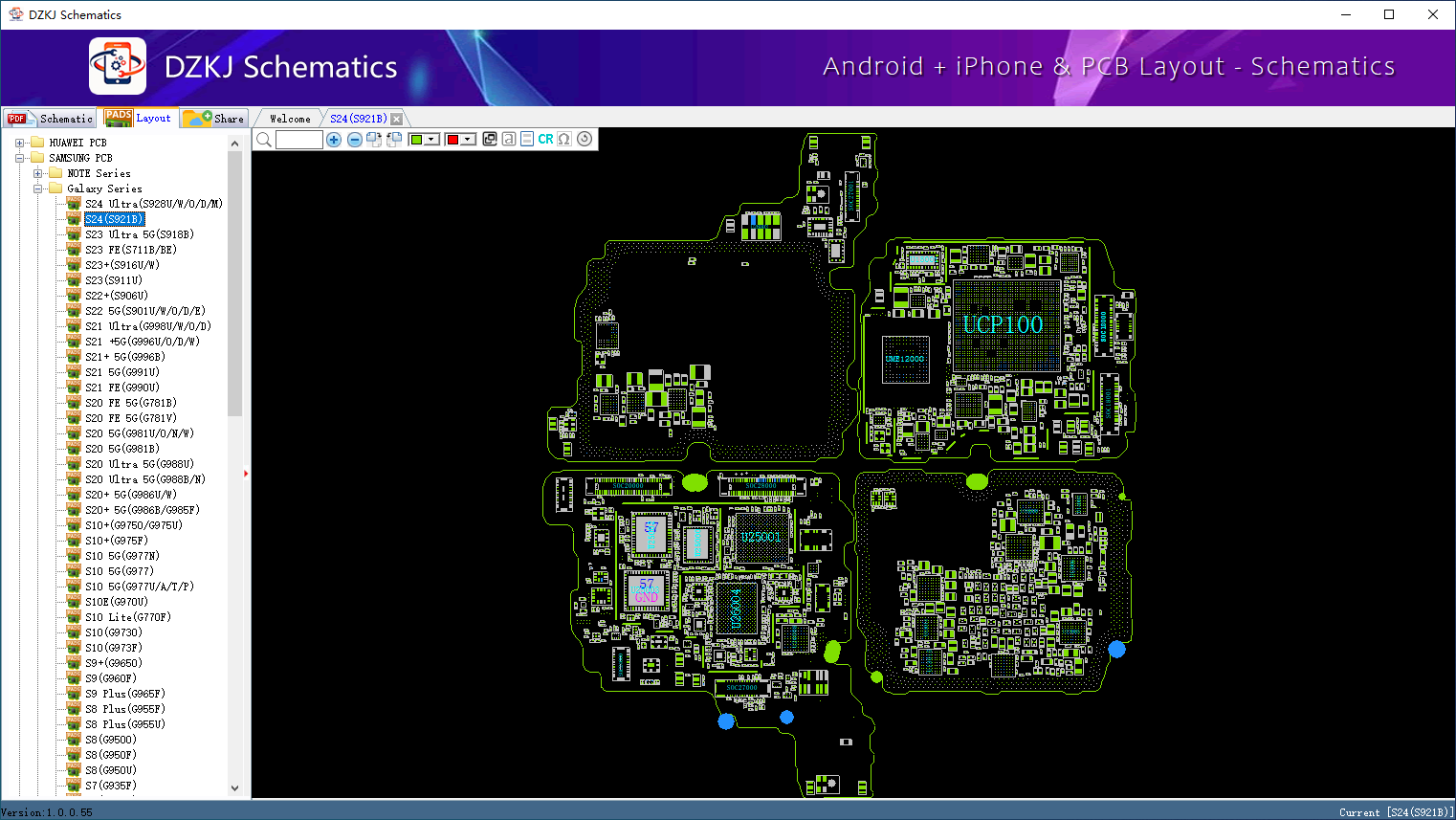This screenshot has height=820, width=1456.
Task: Collapse side panel with red arrow handle
Action: pos(246,474)
